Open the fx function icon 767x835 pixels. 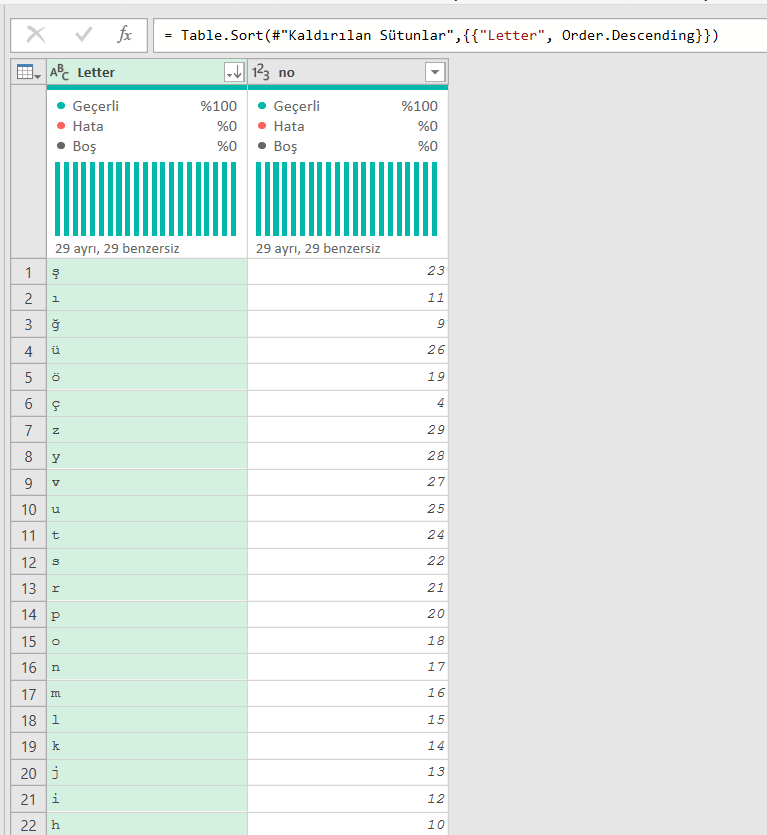pos(125,35)
